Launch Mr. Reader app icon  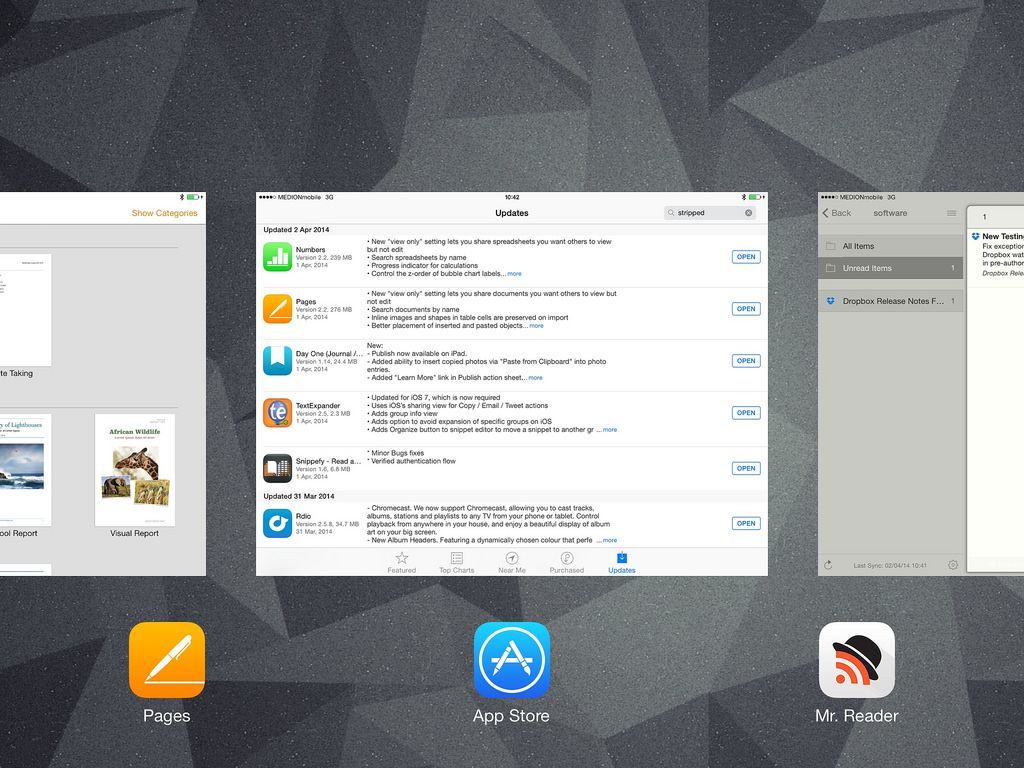pos(856,660)
